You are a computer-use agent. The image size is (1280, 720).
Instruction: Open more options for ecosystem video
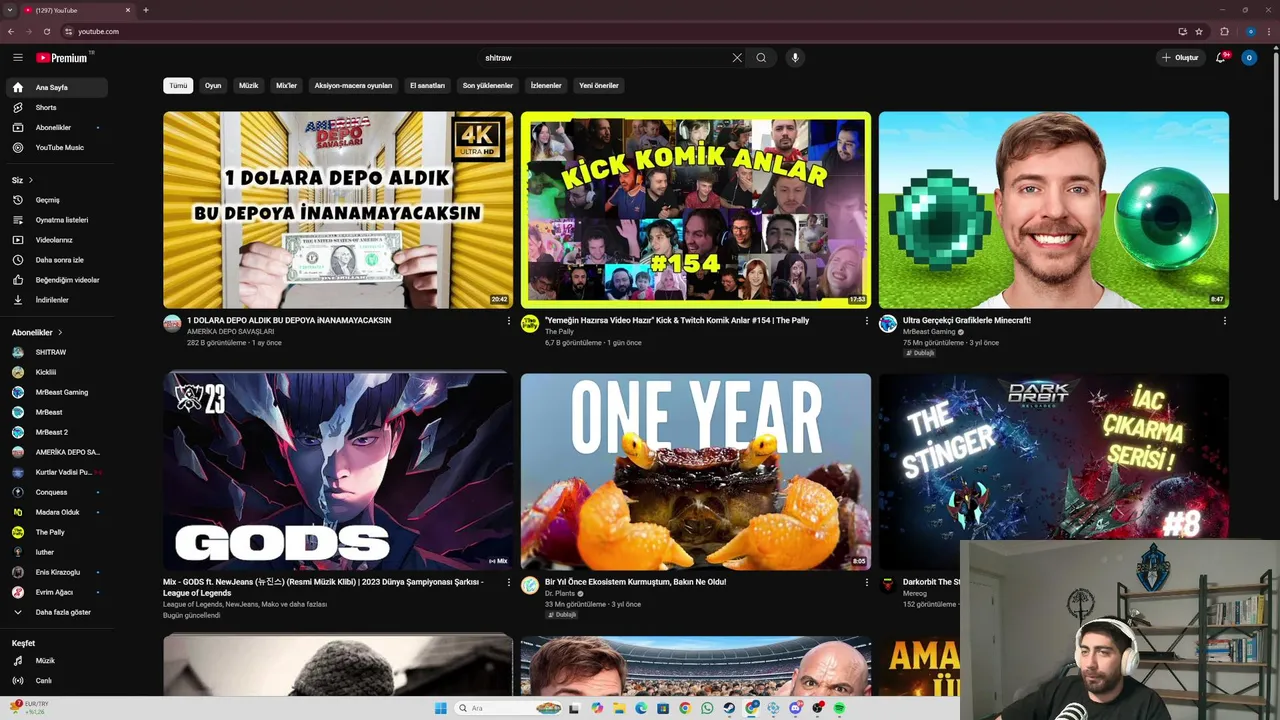click(866, 582)
